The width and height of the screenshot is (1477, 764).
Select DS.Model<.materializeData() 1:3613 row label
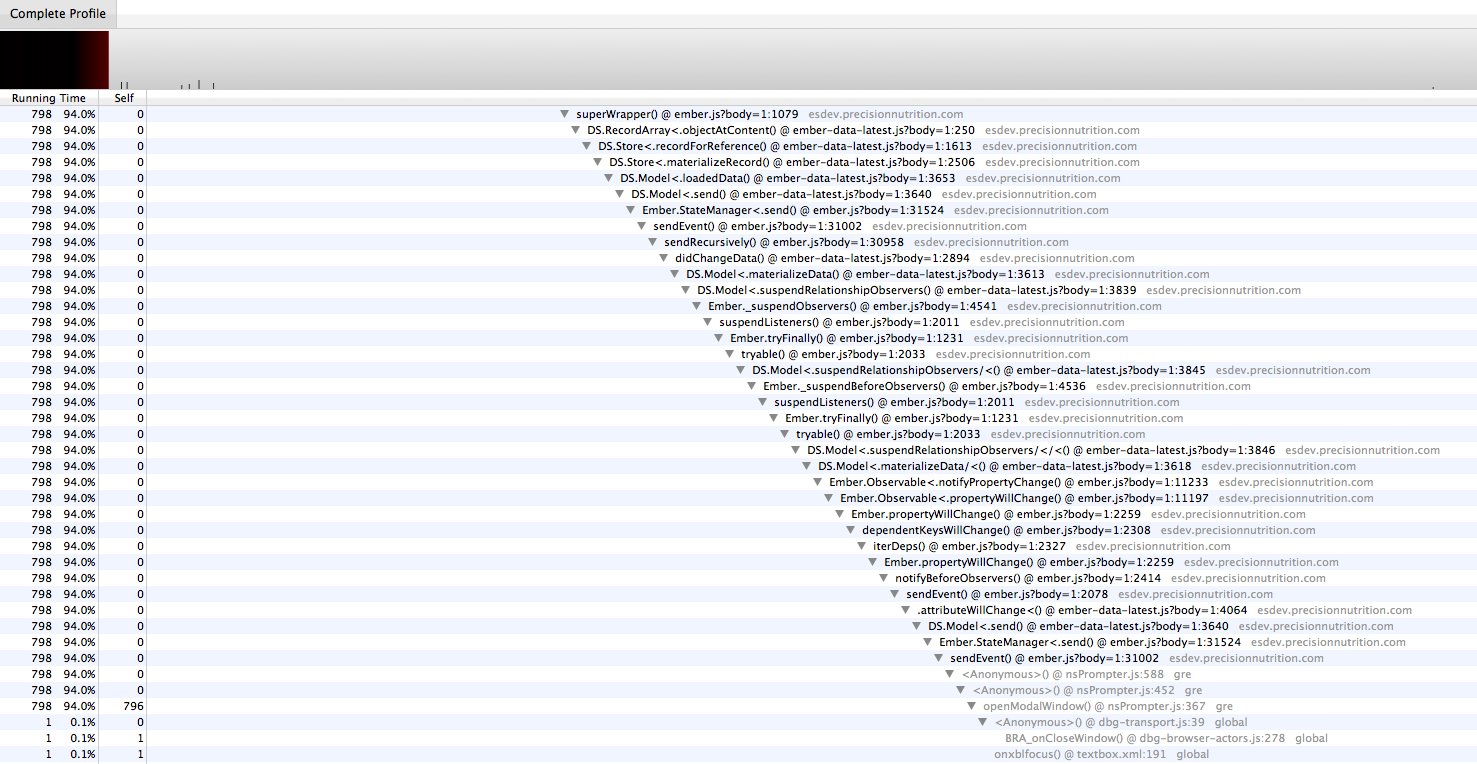(865, 274)
